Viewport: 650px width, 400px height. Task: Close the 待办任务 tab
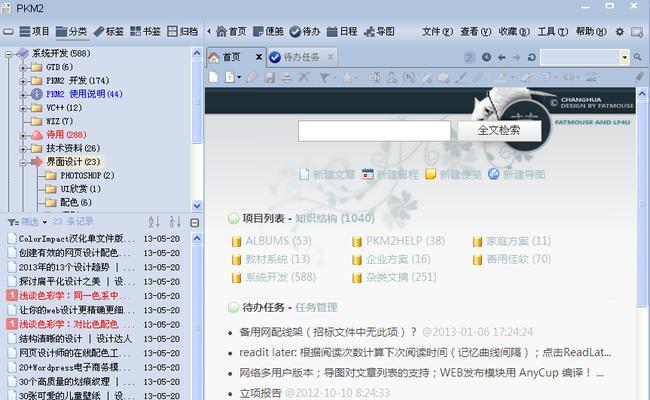point(330,57)
